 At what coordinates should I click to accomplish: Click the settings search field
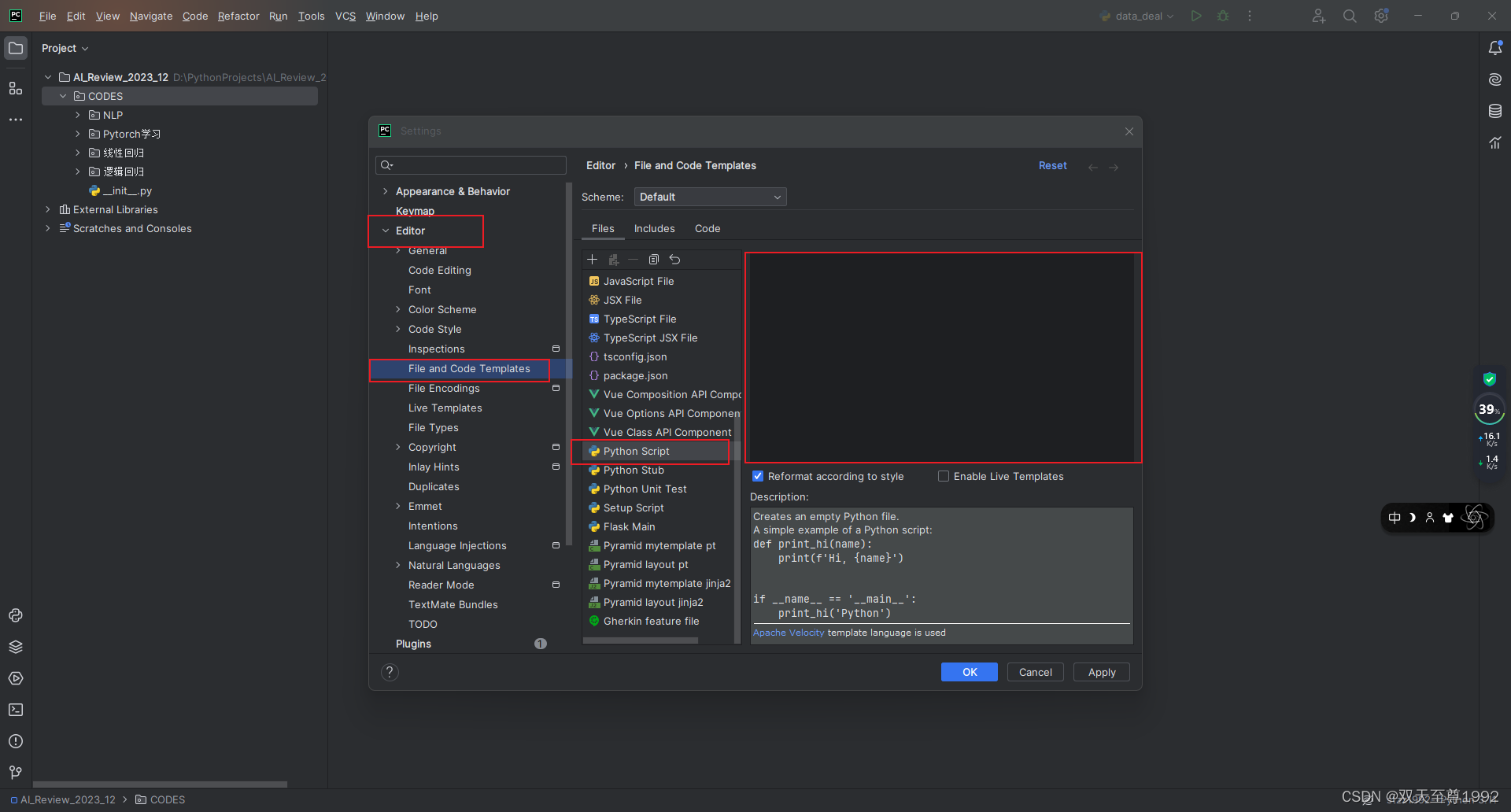[x=471, y=164]
